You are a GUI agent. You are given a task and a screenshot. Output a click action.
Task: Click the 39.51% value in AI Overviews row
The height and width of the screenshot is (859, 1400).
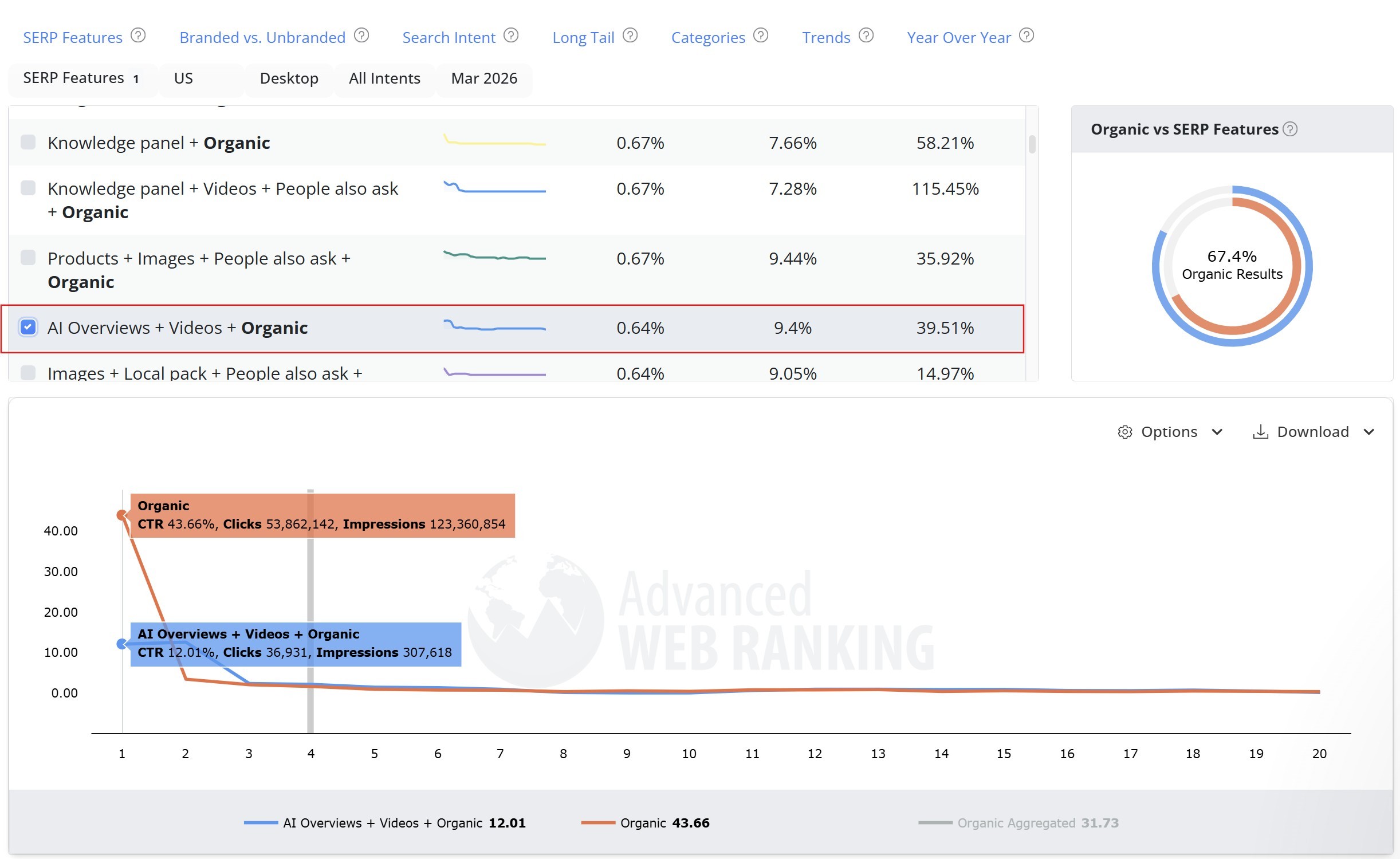pyautogui.click(x=945, y=328)
